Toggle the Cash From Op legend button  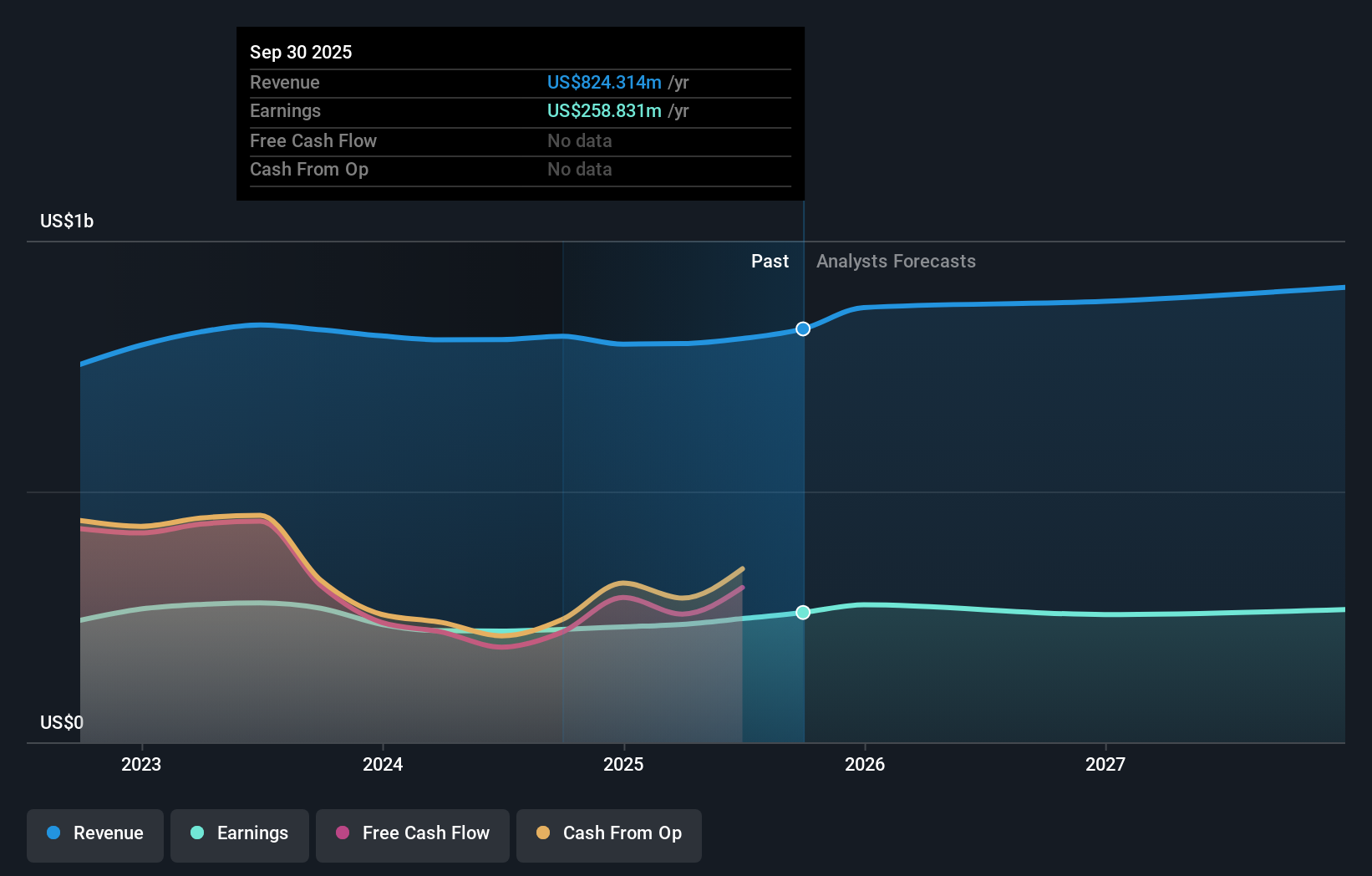click(x=609, y=835)
